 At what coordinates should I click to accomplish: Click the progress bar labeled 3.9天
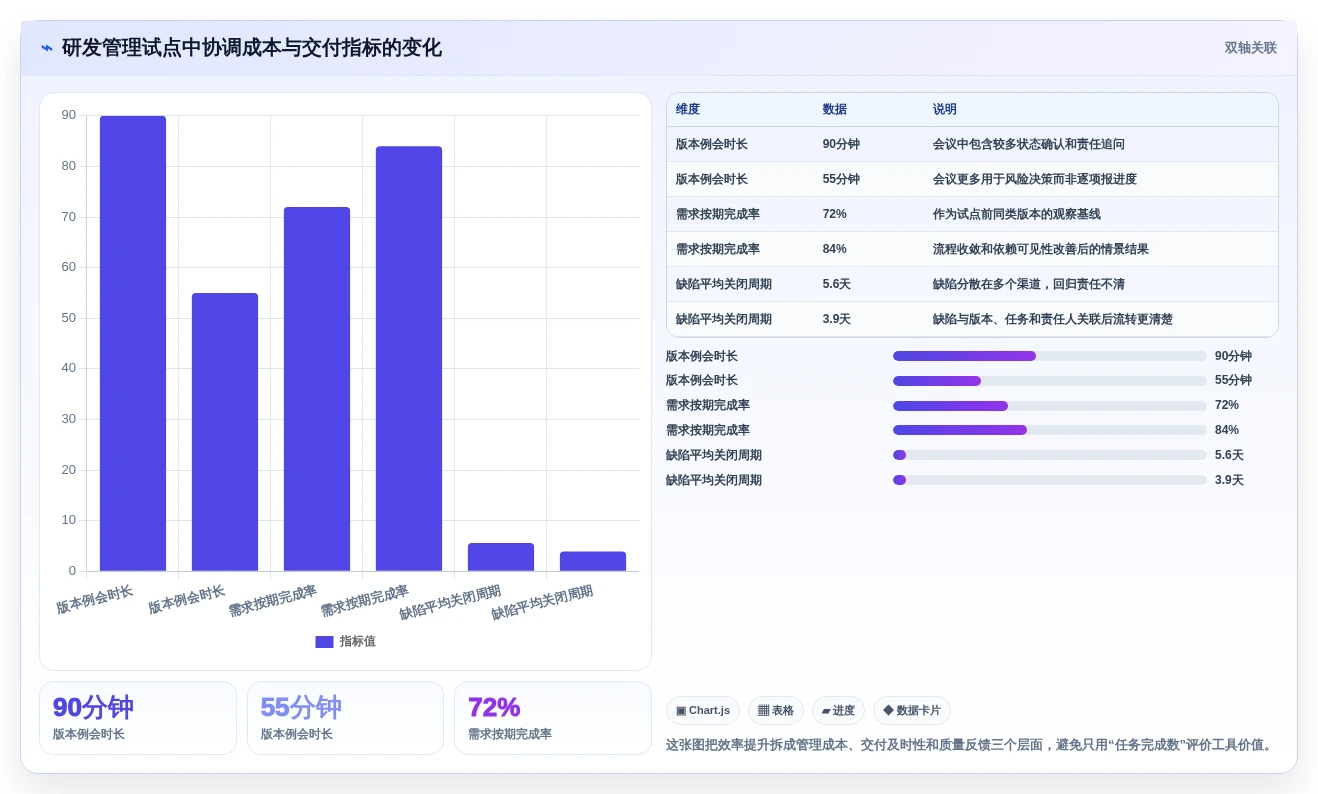tap(1050, 480)
